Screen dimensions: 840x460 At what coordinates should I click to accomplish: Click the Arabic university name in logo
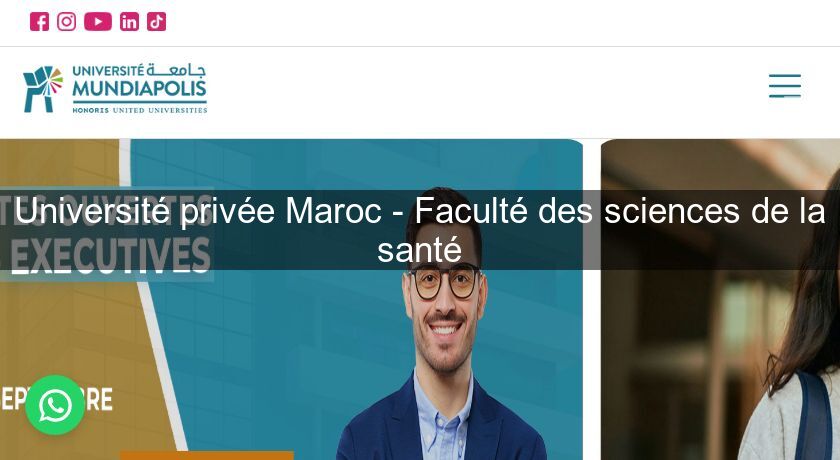coord(177,70)
